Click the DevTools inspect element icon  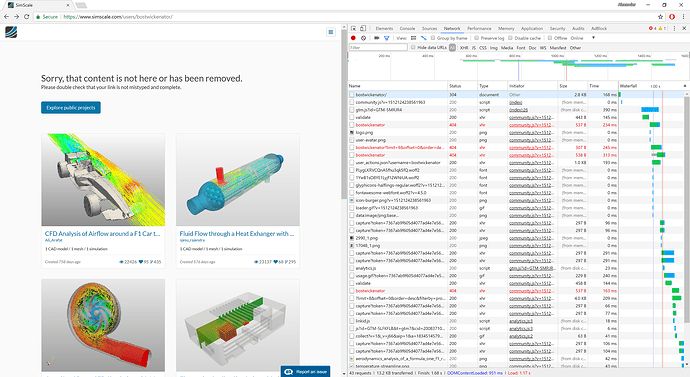pyautogui.click(x=353, y=28)
